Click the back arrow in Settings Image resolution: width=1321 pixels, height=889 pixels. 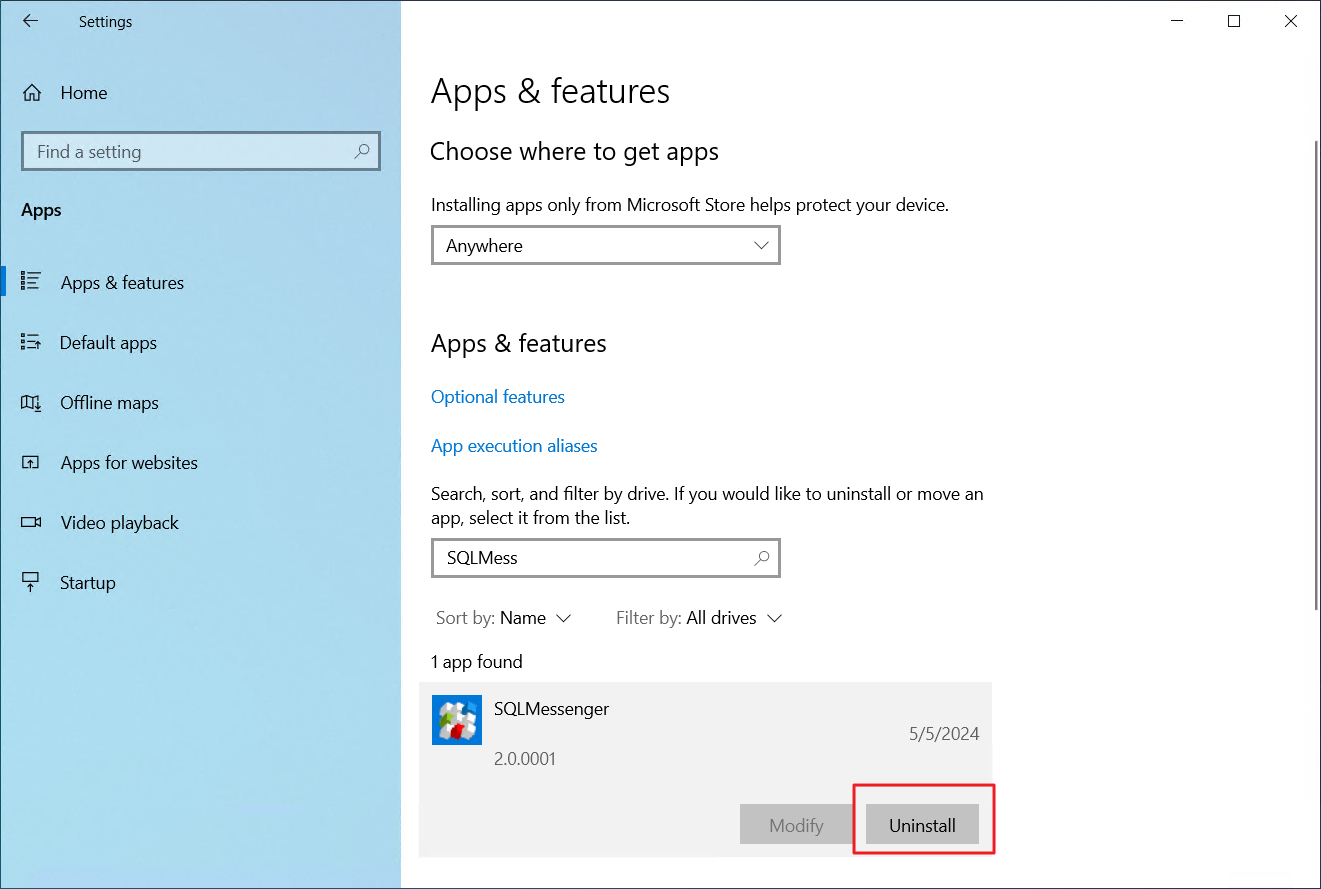[x=30, y=21]
